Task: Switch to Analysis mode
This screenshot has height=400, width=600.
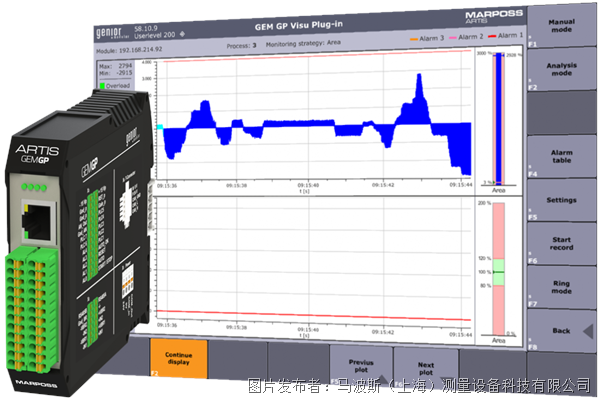Action: (562, 68)
